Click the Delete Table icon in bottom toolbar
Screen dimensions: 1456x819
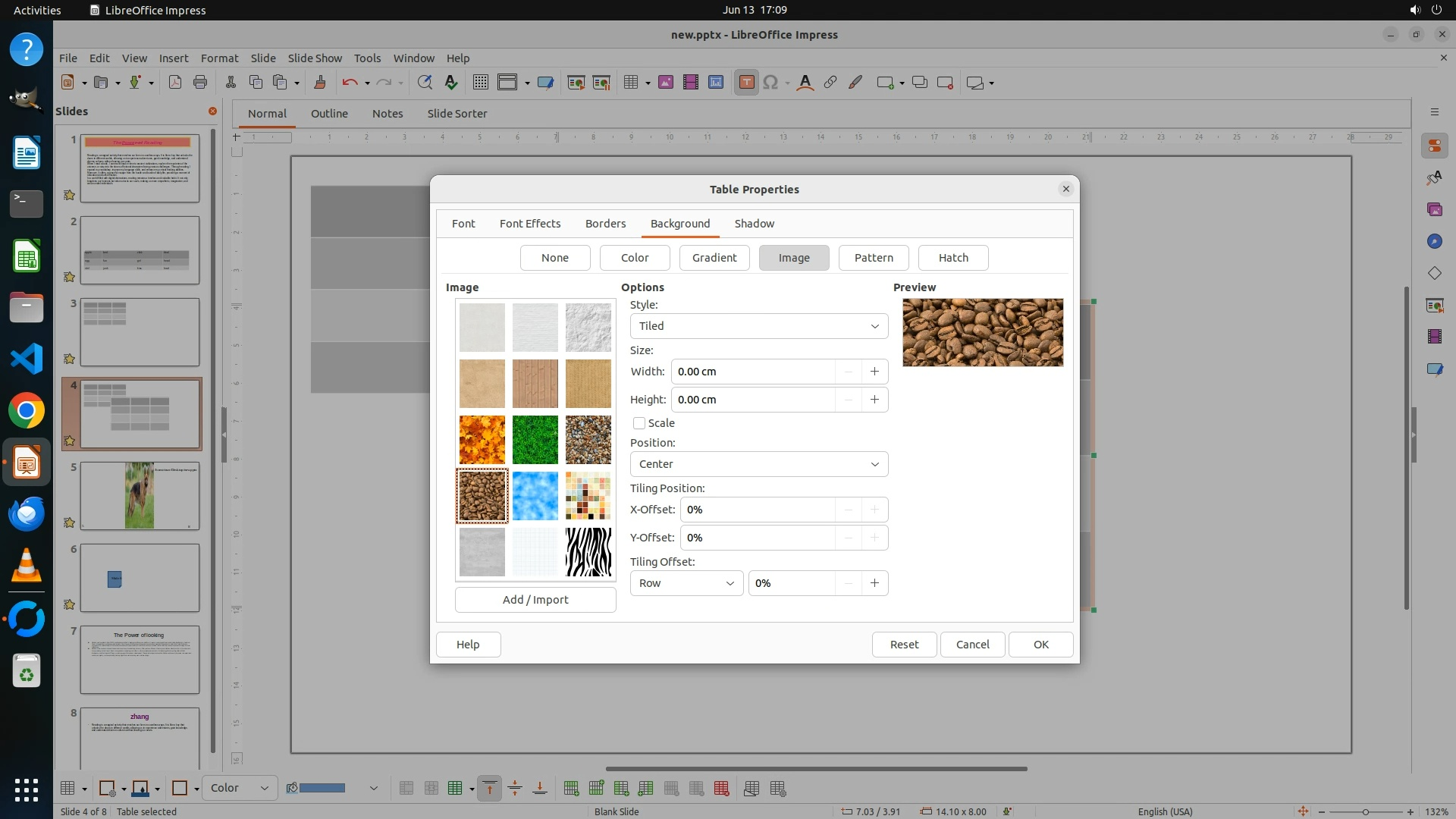click(721, 789)
